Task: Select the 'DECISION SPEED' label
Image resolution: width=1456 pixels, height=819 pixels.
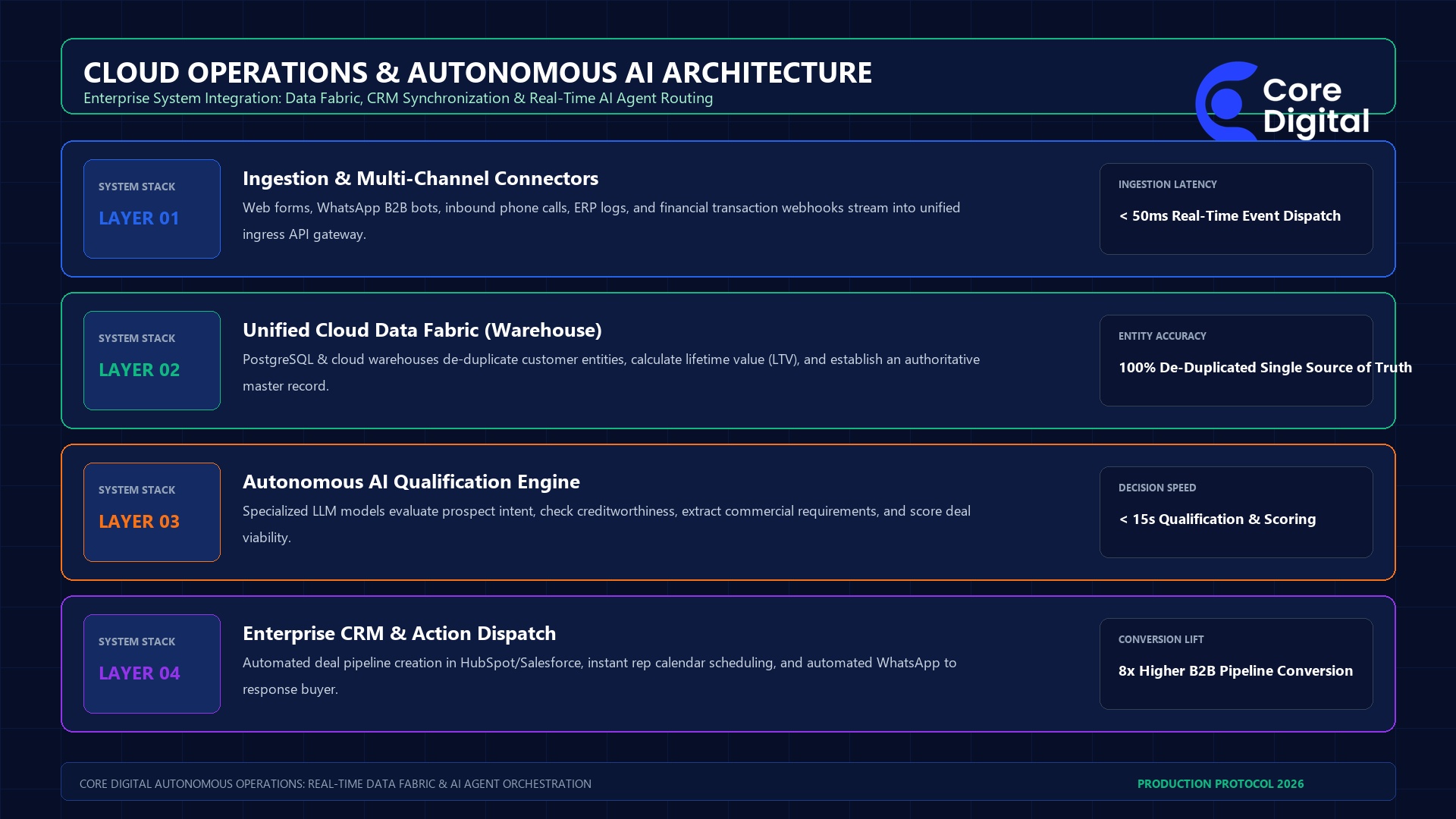Action: tap(1157, 488)
